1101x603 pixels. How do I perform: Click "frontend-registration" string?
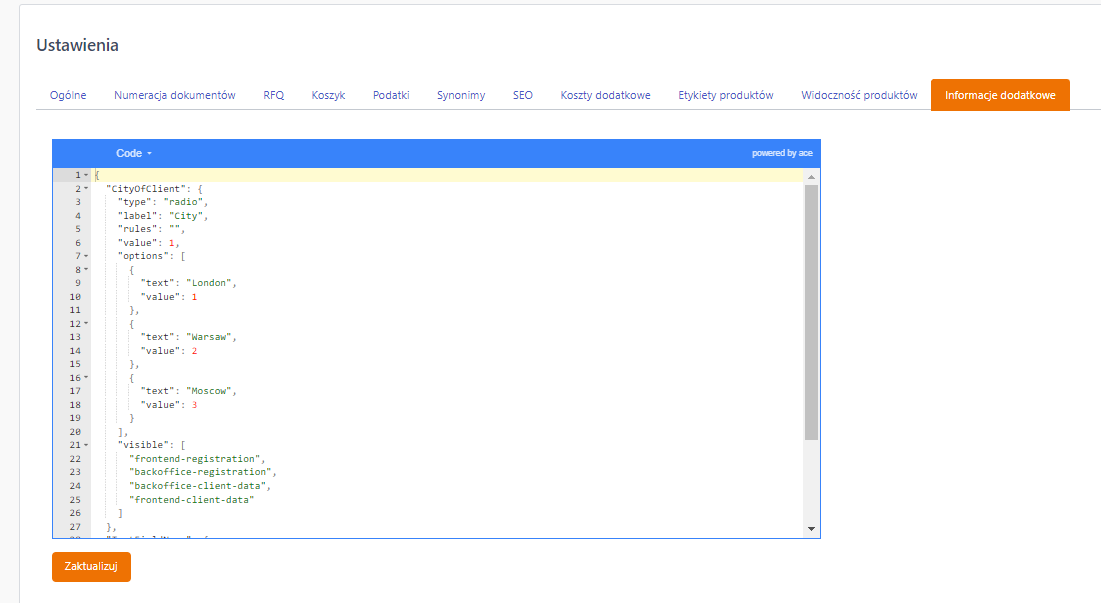[195, 458]
